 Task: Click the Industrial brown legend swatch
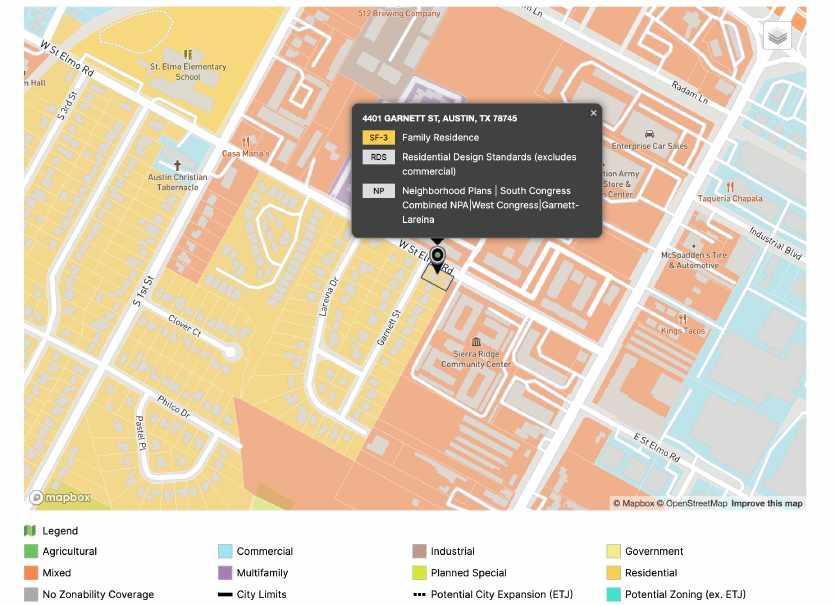[420, 551]
